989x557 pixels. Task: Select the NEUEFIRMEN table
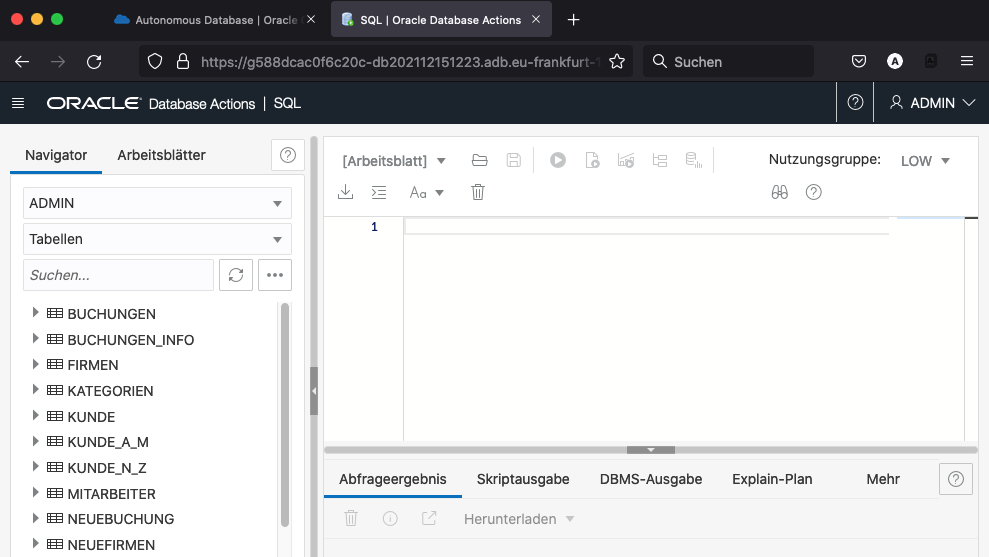click(x=111, y=544)
